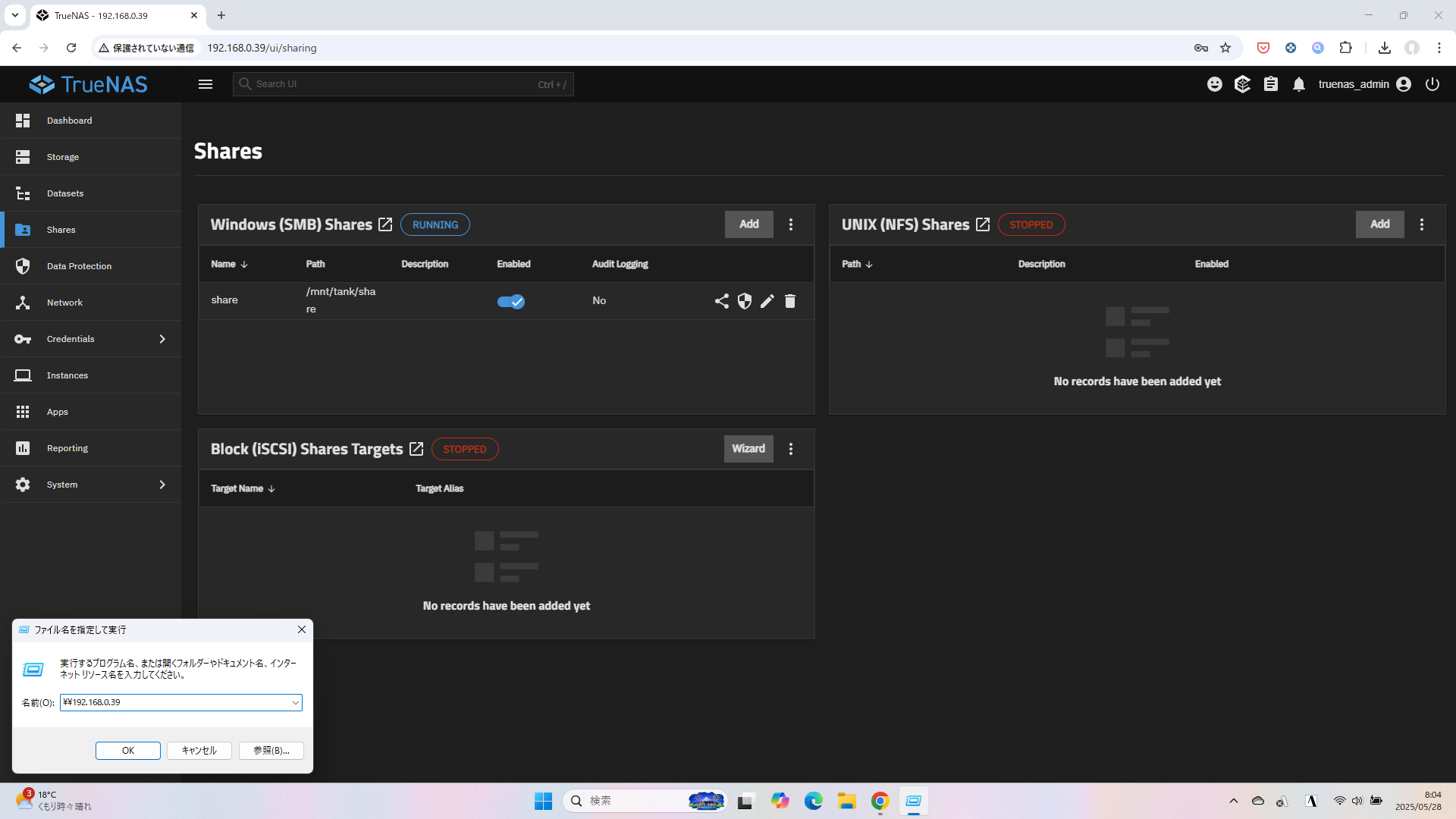Open browser downloads icon
The image size is (1456, 819).
pos(1385,48)
